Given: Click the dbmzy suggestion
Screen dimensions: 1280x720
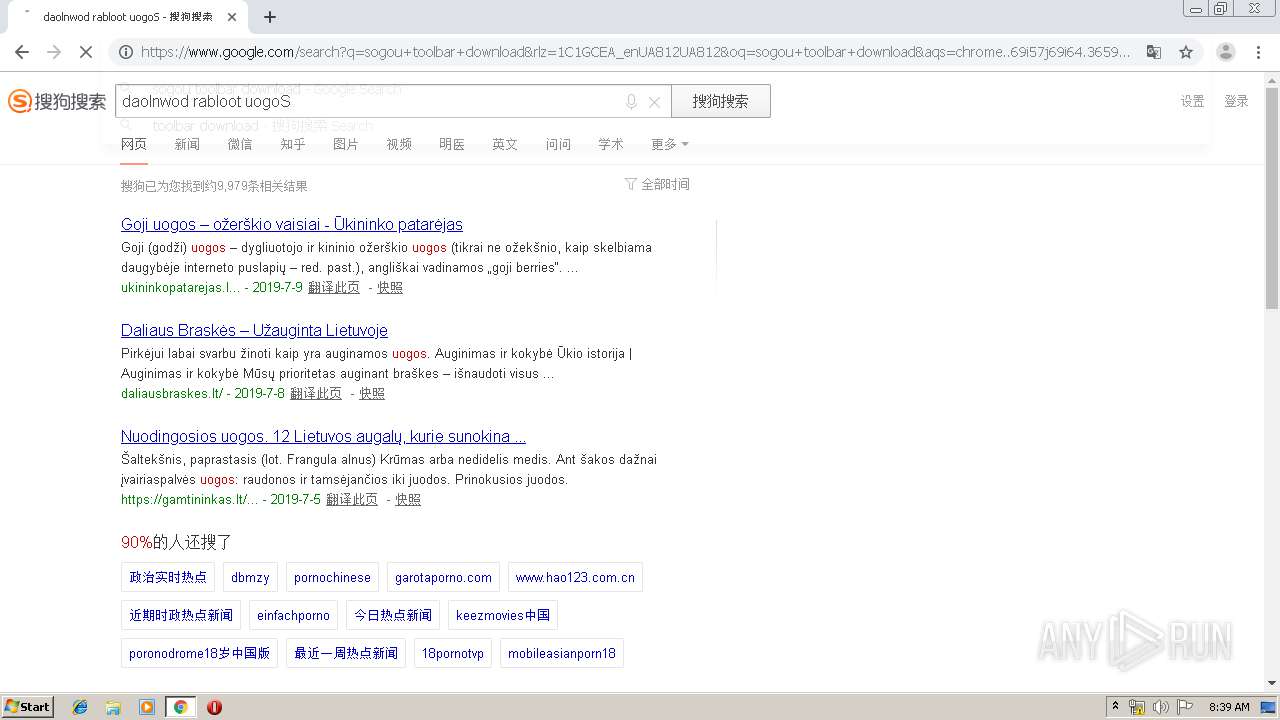Looking at the screenshot, I should [250, 577].
